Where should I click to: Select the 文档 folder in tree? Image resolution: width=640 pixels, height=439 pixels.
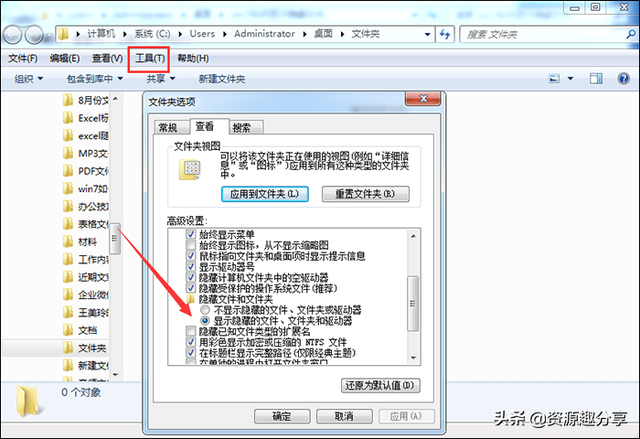80,330
